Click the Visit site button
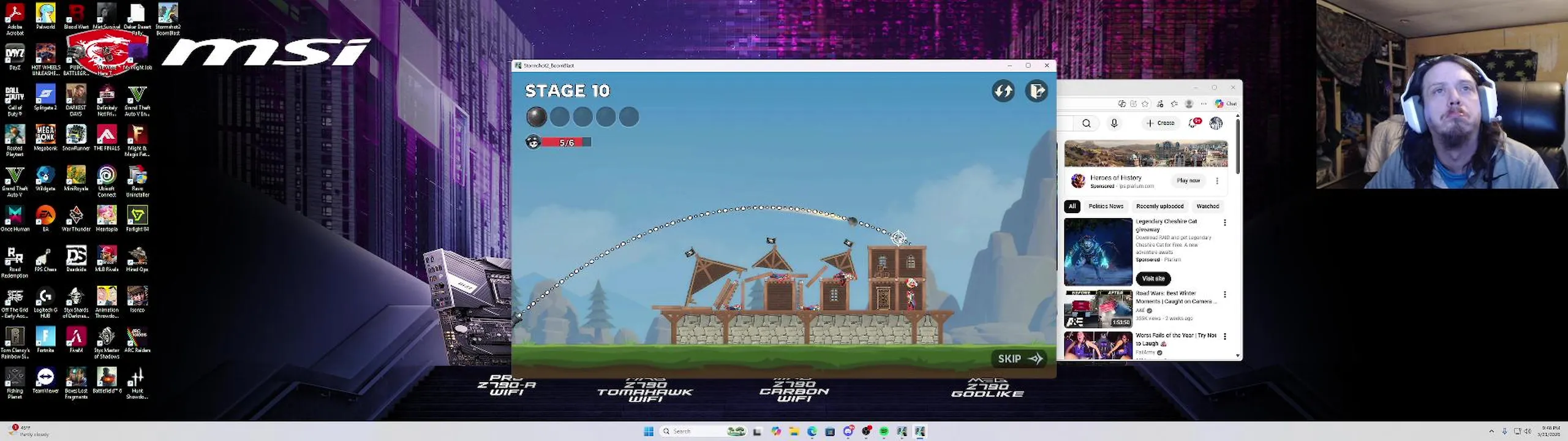This screenshot has height=441, width=1568. [1153, 279]
